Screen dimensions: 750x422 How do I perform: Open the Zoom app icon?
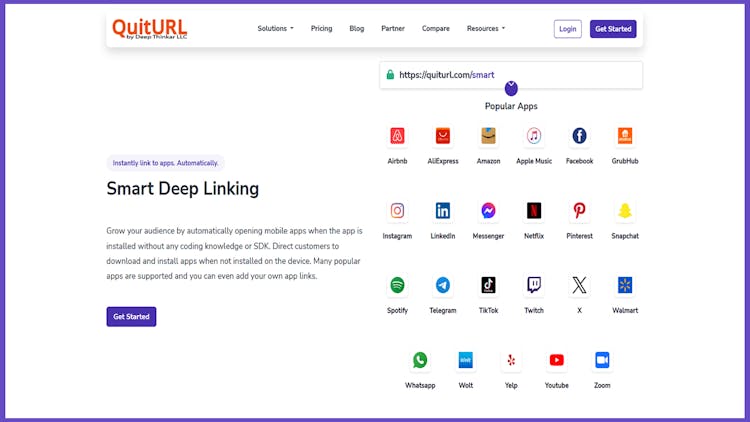pyautogui.click(x=602, y=360)
